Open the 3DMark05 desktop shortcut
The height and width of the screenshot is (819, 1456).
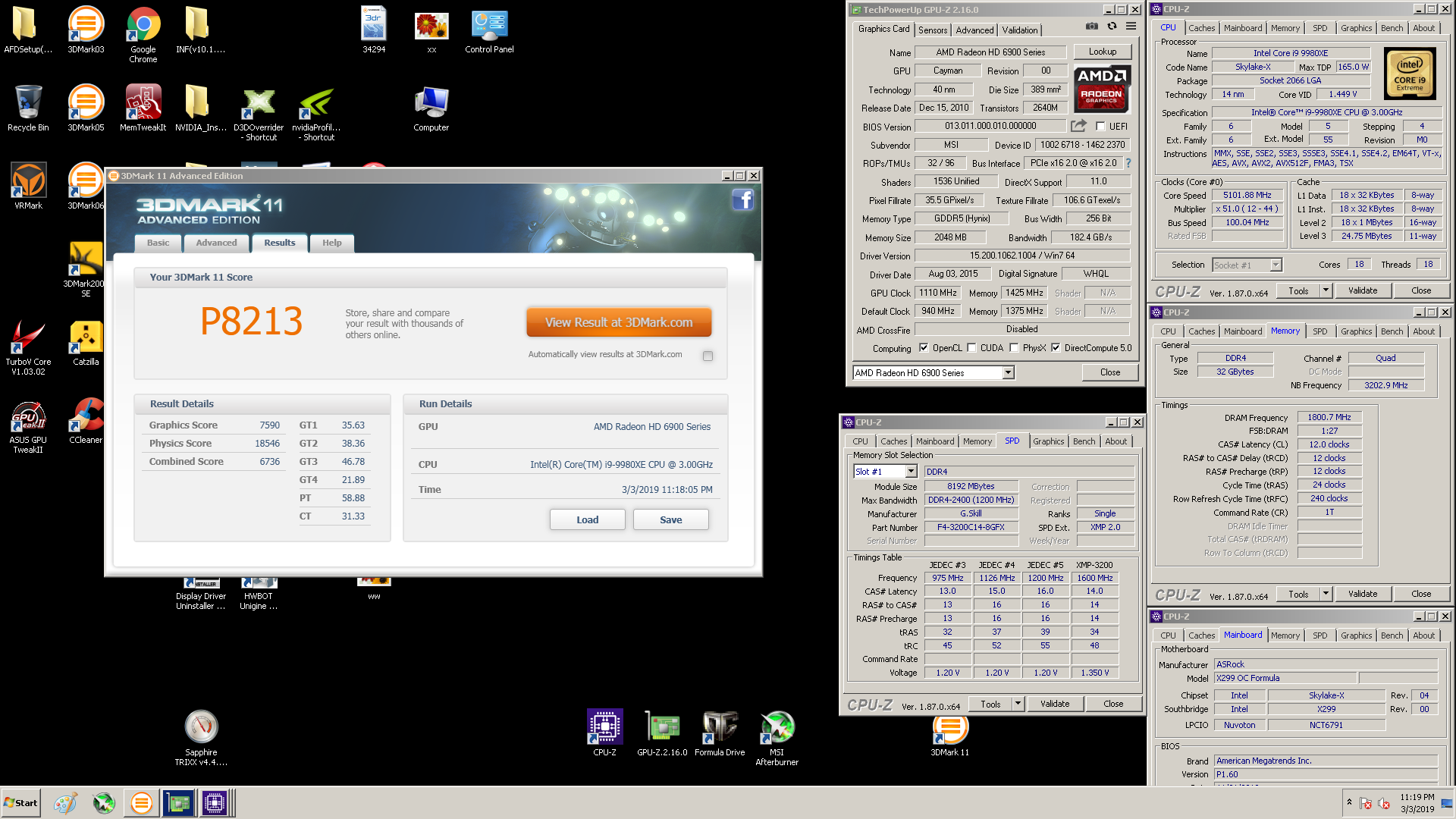86,108
